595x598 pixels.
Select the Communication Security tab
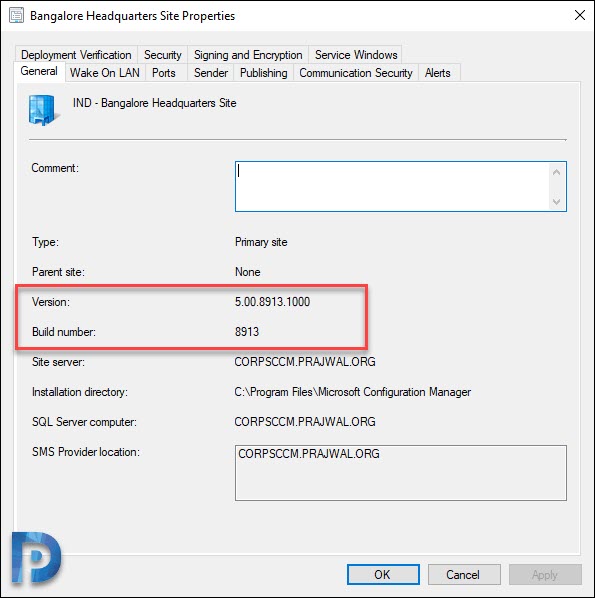click(356, 72)
